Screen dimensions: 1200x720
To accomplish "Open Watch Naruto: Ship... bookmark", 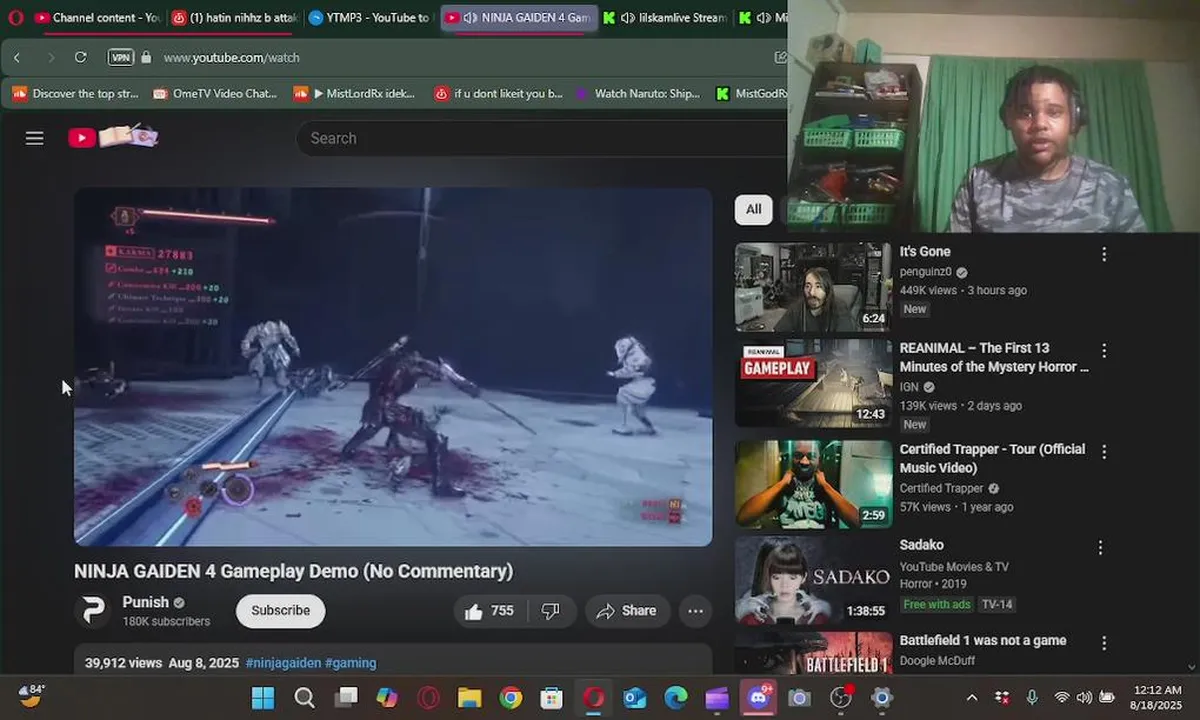I will [x=637, y=93].
